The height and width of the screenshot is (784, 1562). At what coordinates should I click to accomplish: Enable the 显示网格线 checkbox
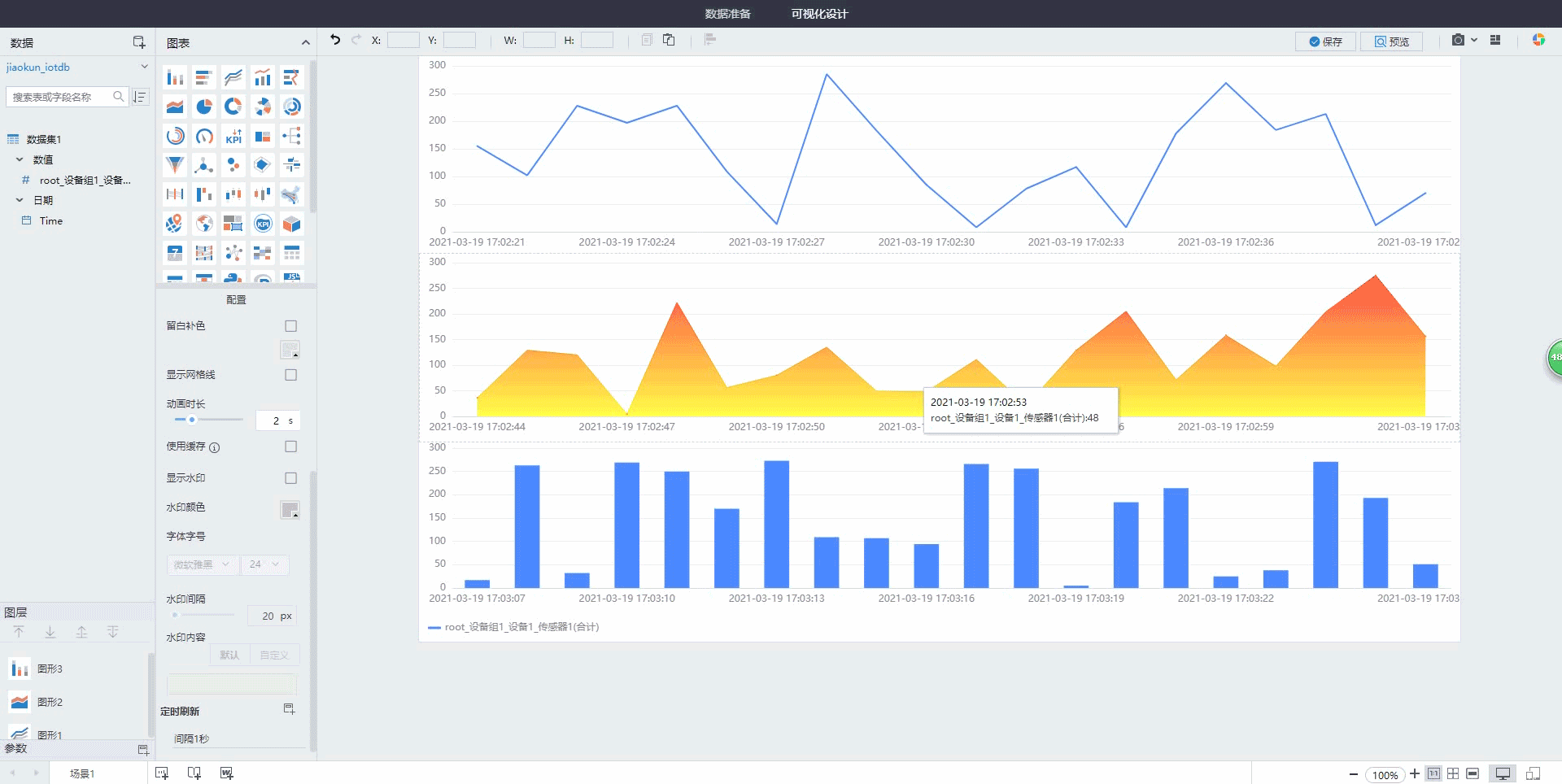pyautogui.click(x=290, y=375)
